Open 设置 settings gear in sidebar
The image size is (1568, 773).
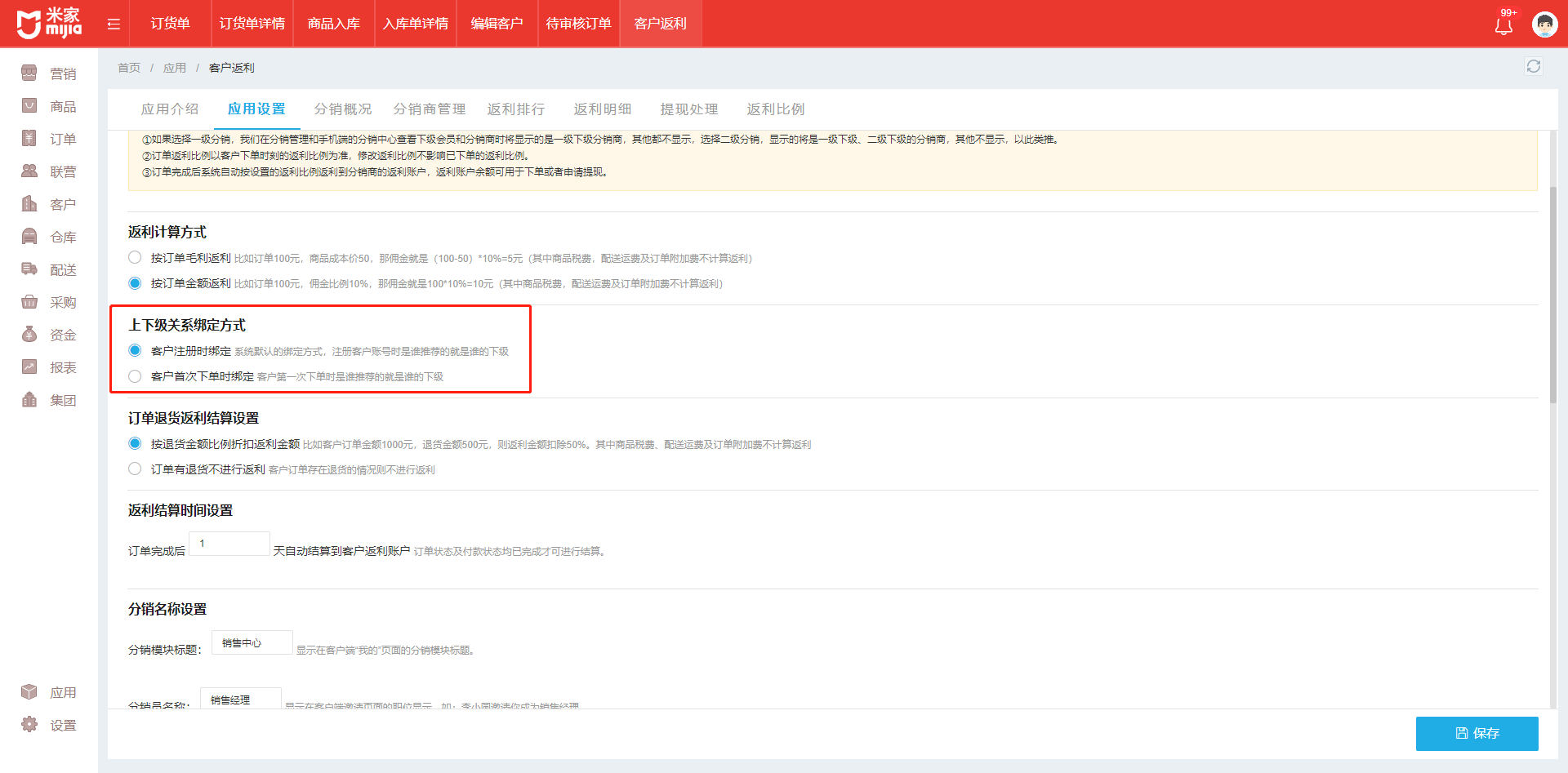click(49, 726)
